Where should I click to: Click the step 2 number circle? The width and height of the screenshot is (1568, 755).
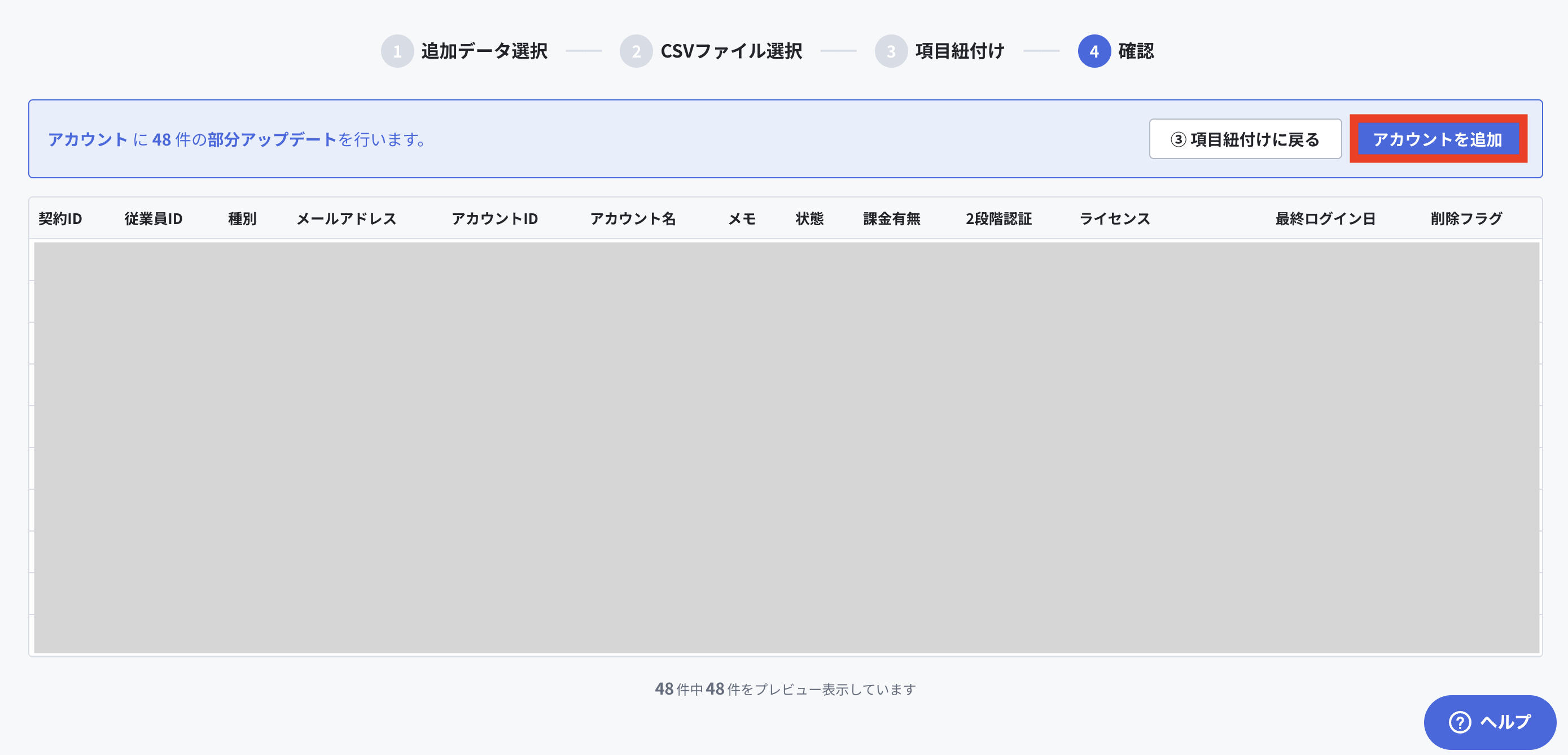[x=636, y=51]
